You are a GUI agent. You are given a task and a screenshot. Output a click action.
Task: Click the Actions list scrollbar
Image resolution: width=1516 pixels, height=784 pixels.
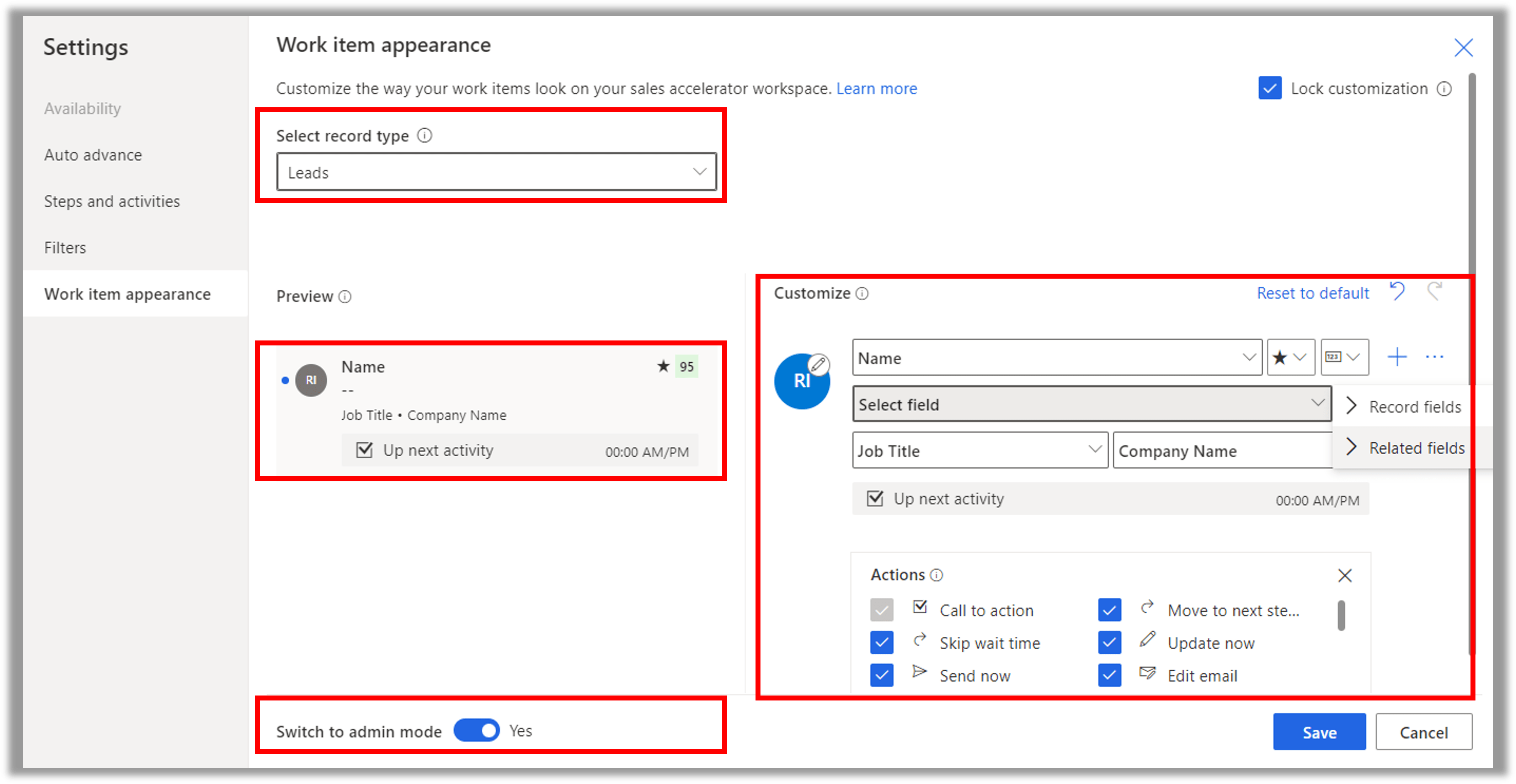1341,615
